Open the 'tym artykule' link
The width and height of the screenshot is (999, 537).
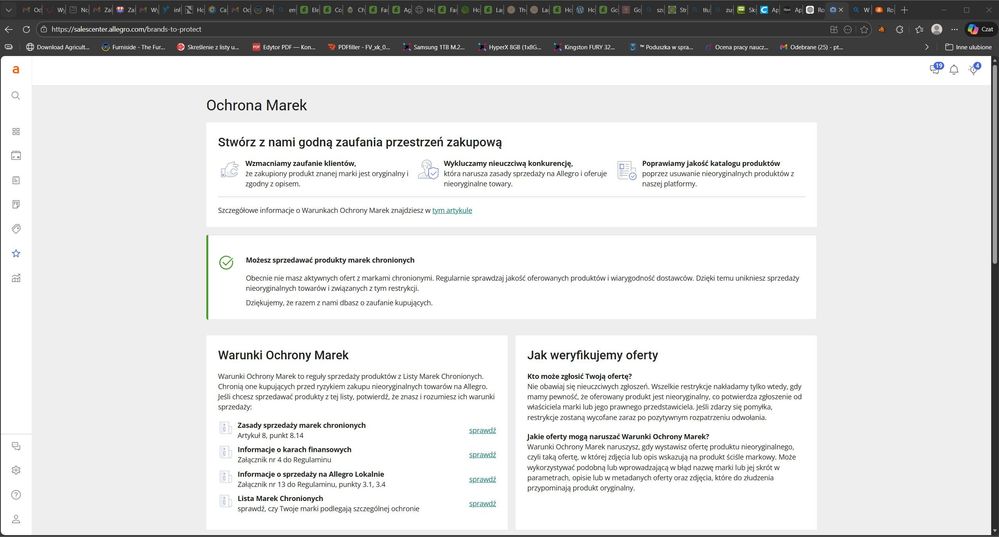click(452, 210)
